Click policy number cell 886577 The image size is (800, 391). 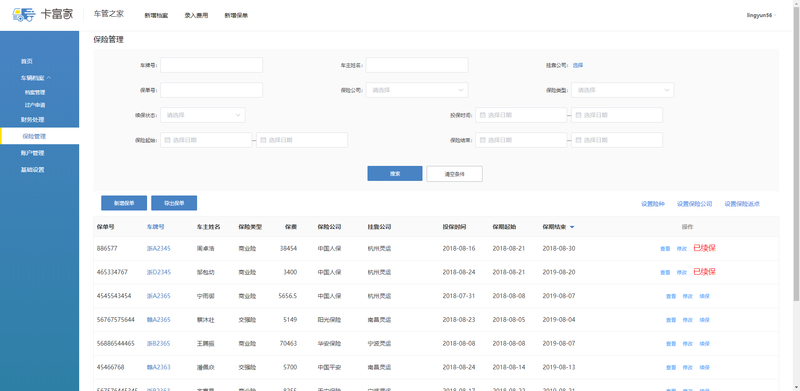tap(107, 249)
